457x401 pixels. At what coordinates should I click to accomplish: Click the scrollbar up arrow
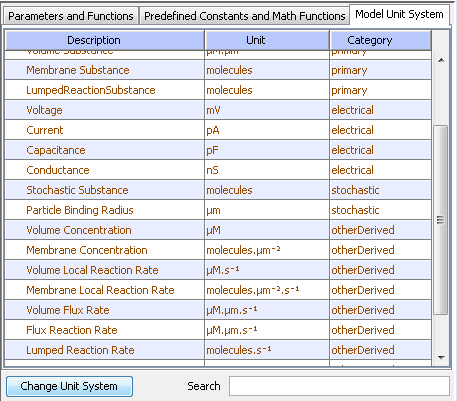[x=441, y=60]
